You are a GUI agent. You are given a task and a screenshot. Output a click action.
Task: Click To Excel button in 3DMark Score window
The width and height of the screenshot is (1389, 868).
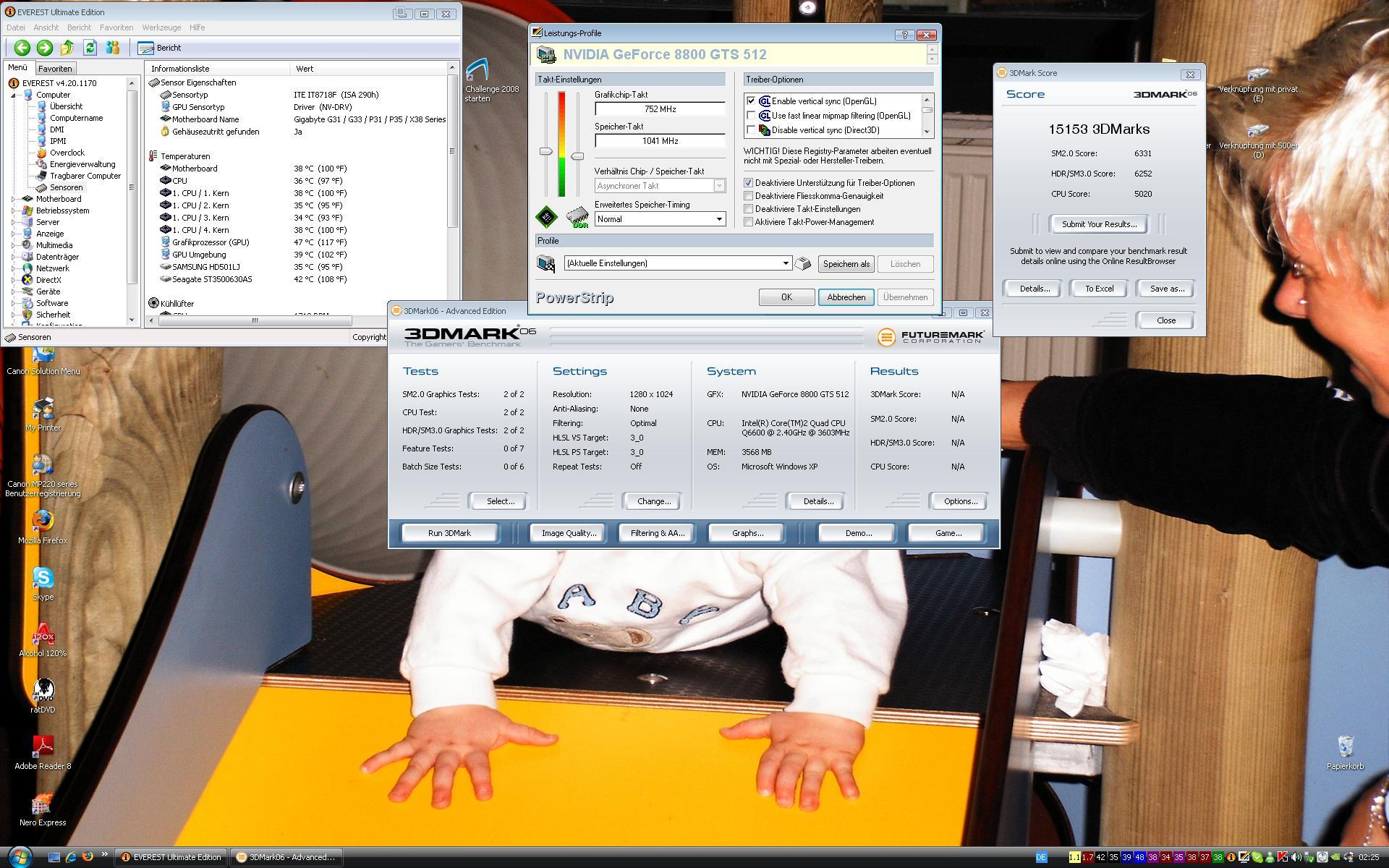click(1099, 289)
